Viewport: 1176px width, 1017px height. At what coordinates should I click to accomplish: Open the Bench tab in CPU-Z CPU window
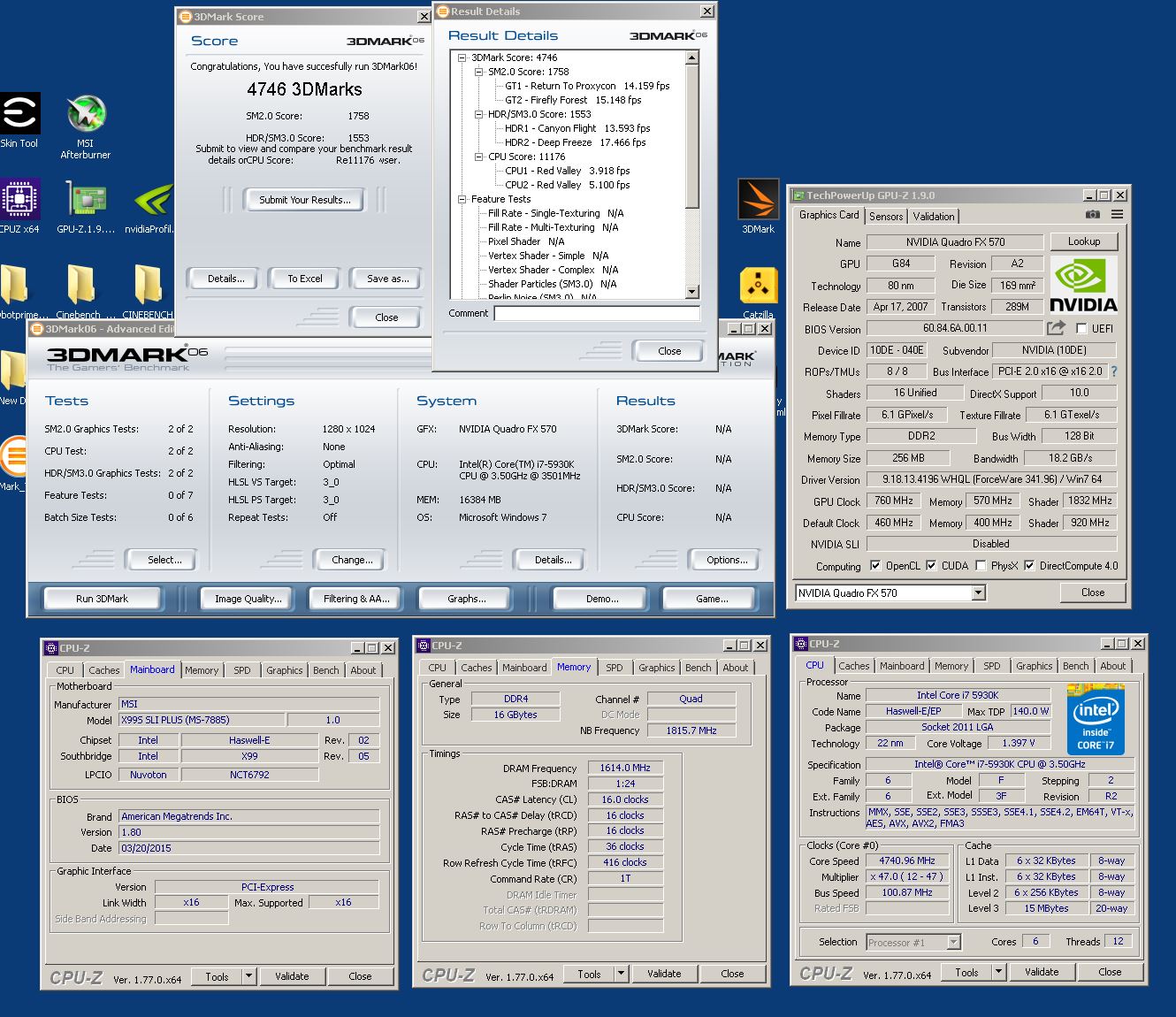[x=1076, y=666]
